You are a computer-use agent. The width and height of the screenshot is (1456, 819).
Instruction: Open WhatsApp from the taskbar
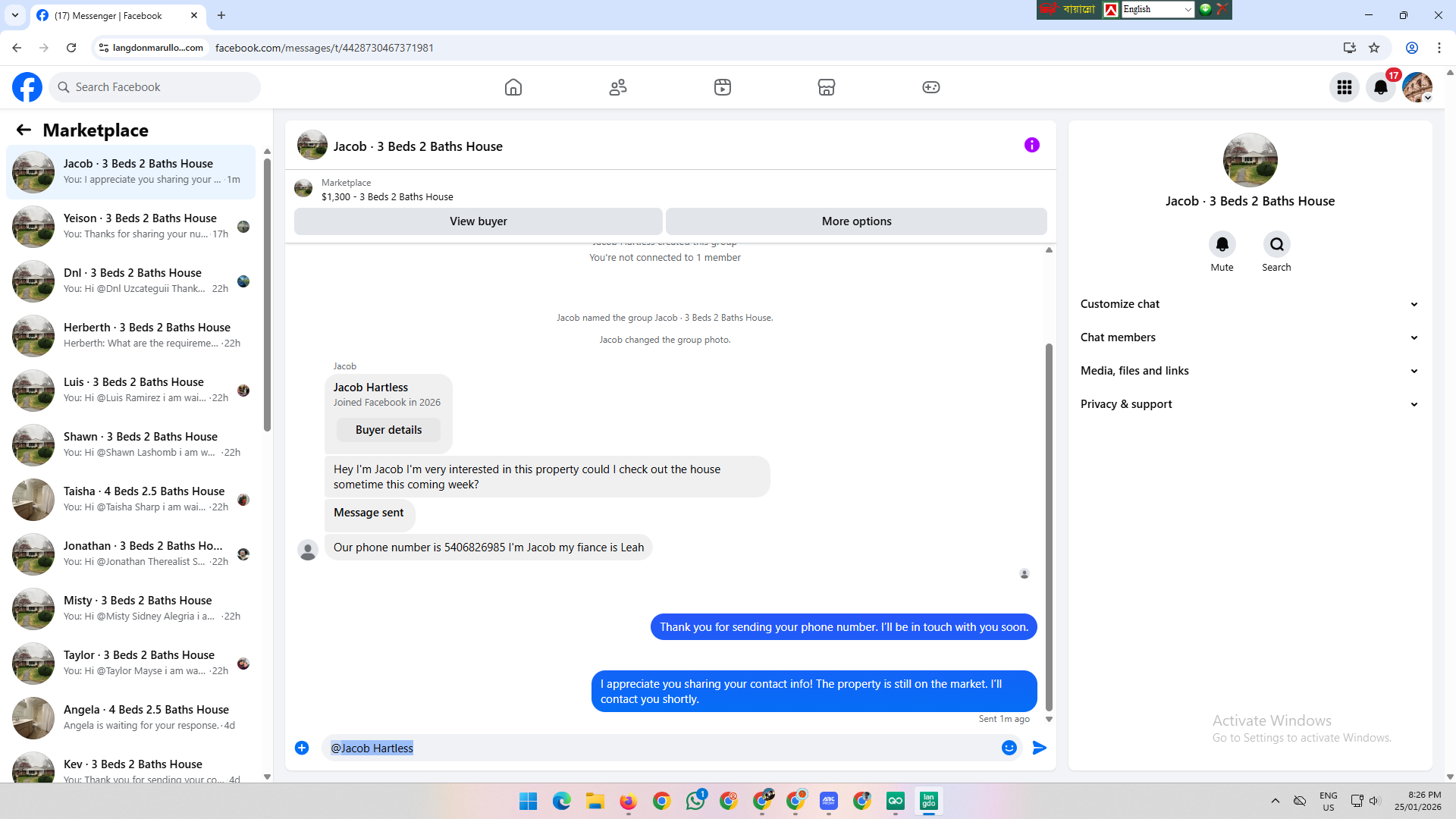click(x=695, y=801)
